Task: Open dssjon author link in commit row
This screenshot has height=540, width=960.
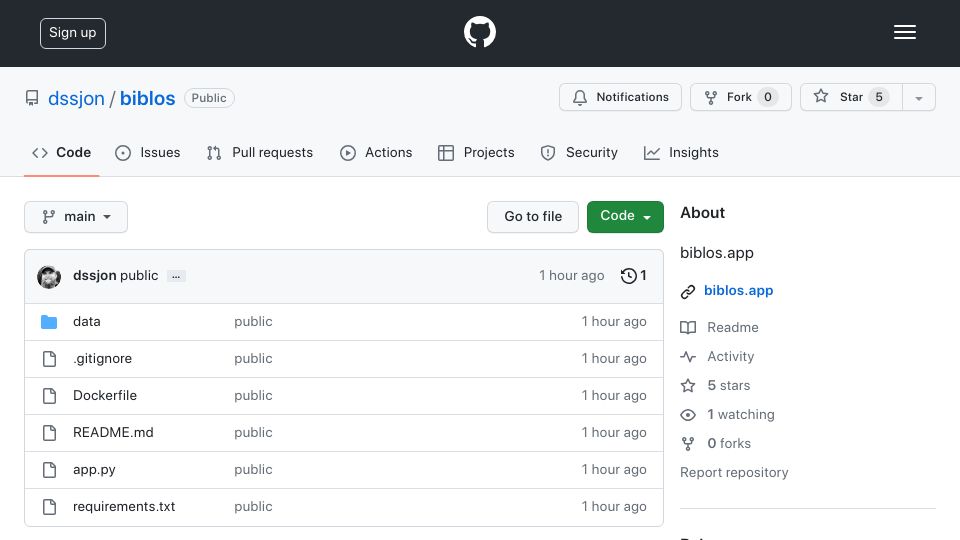Action: (x=94, y=276)
